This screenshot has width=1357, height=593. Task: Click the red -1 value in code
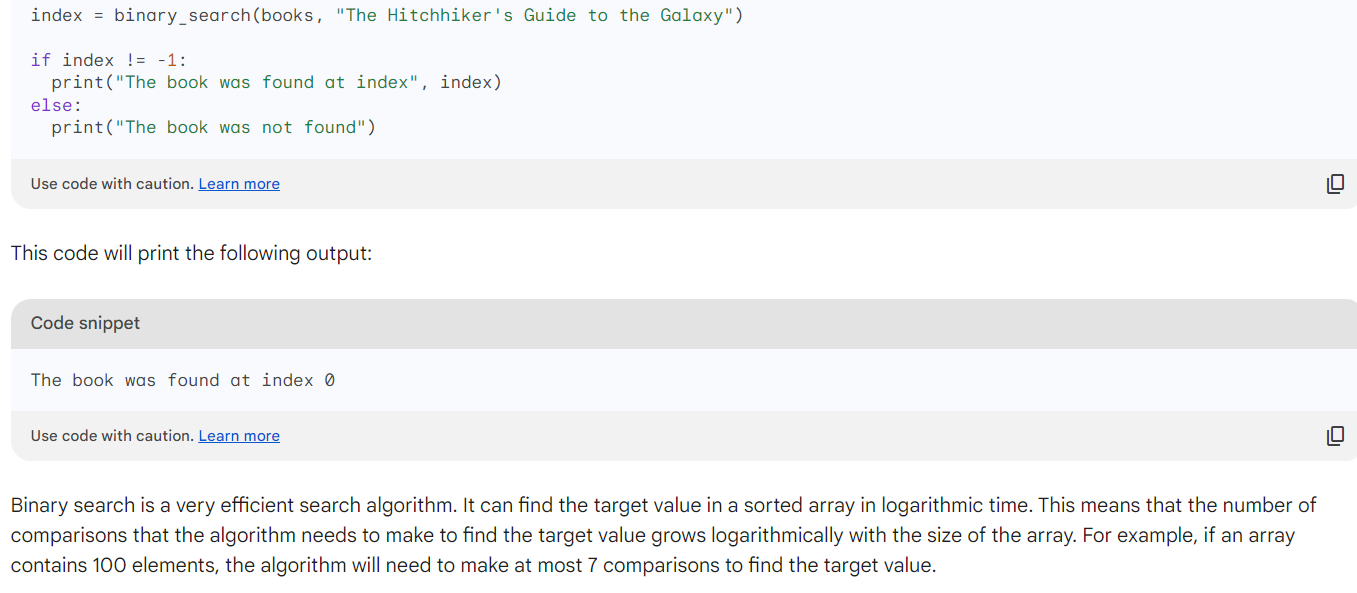167,60
